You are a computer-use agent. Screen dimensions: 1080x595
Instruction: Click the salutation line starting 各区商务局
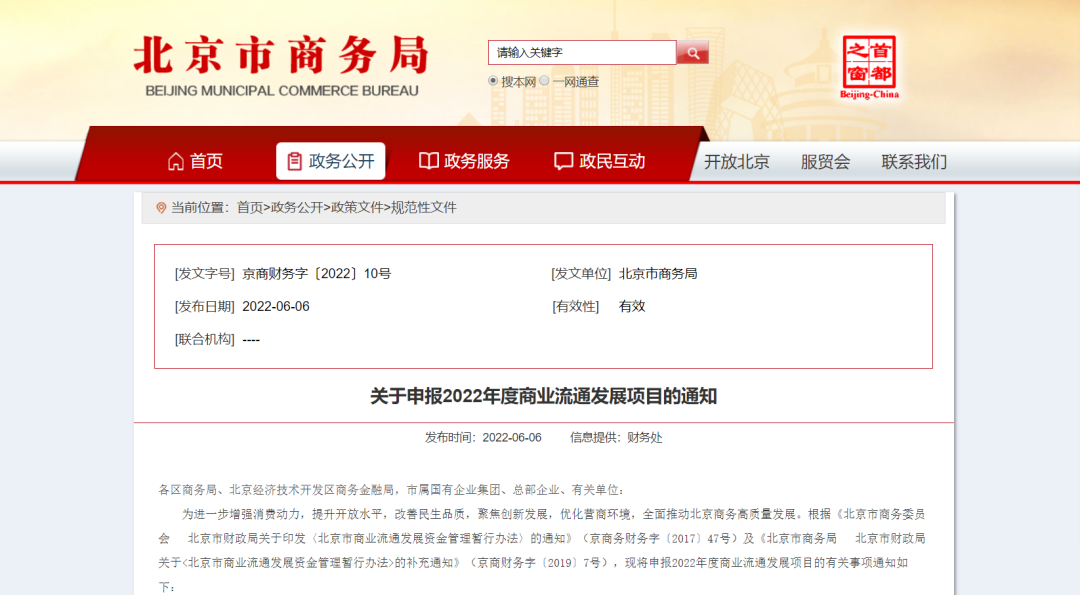coord(391,490)
